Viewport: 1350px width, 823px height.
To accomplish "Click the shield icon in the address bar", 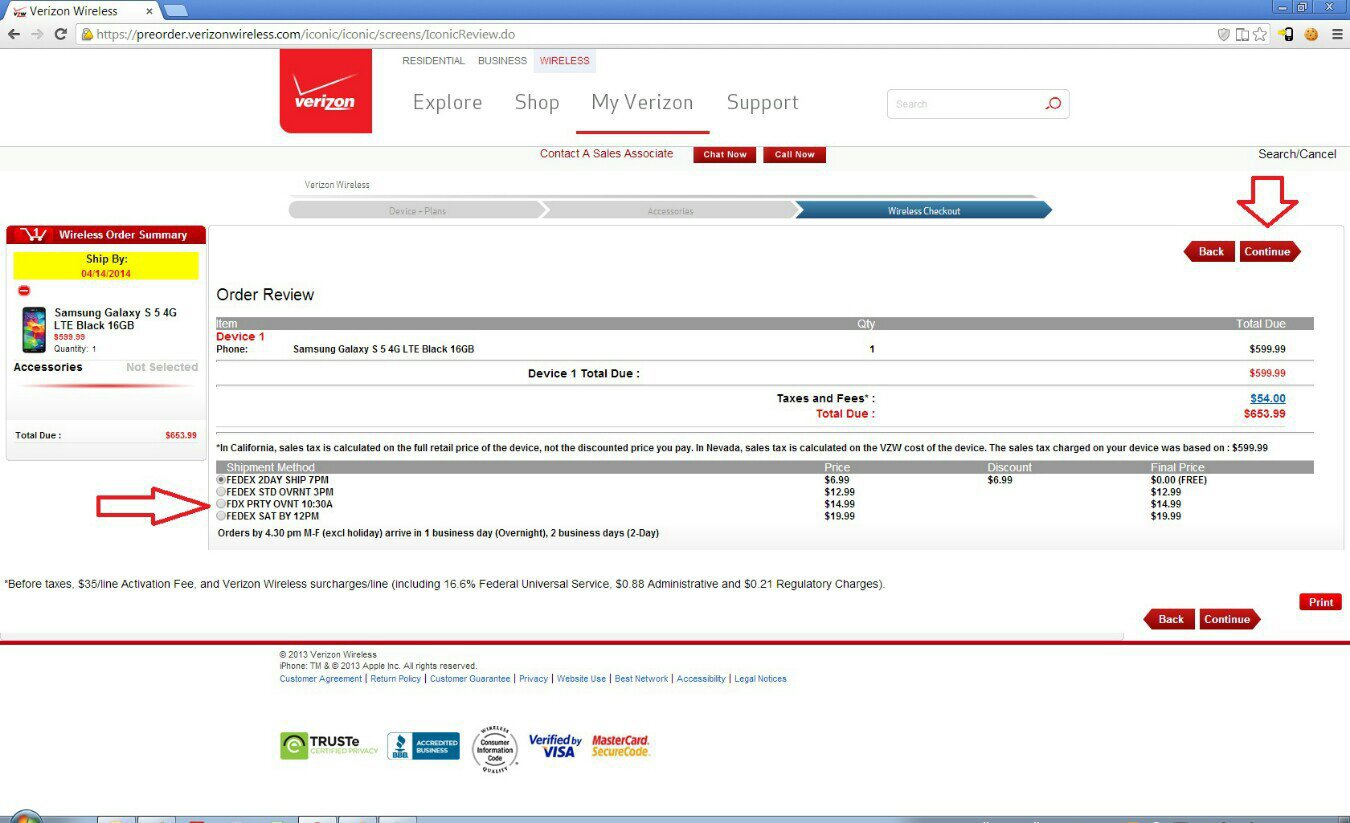I will [x=1224, y=34].
